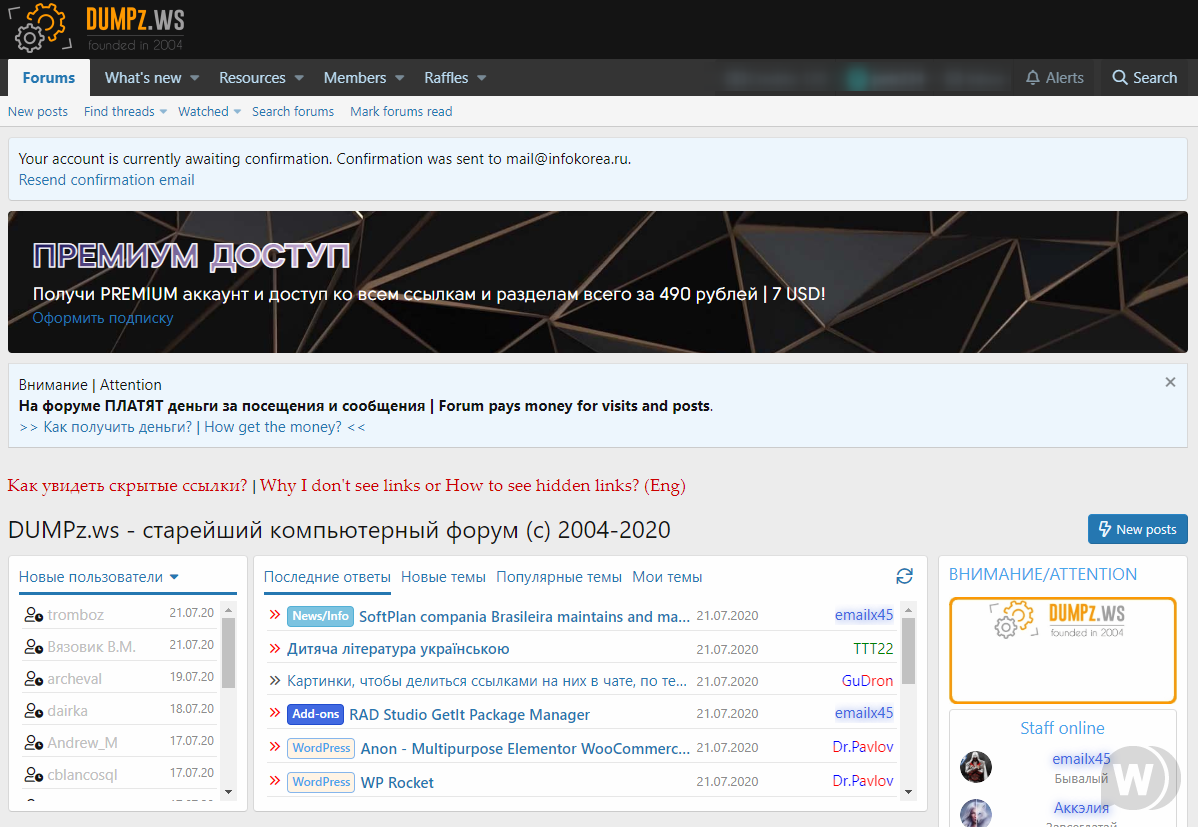Select the Forums tab

click(49, 78)
